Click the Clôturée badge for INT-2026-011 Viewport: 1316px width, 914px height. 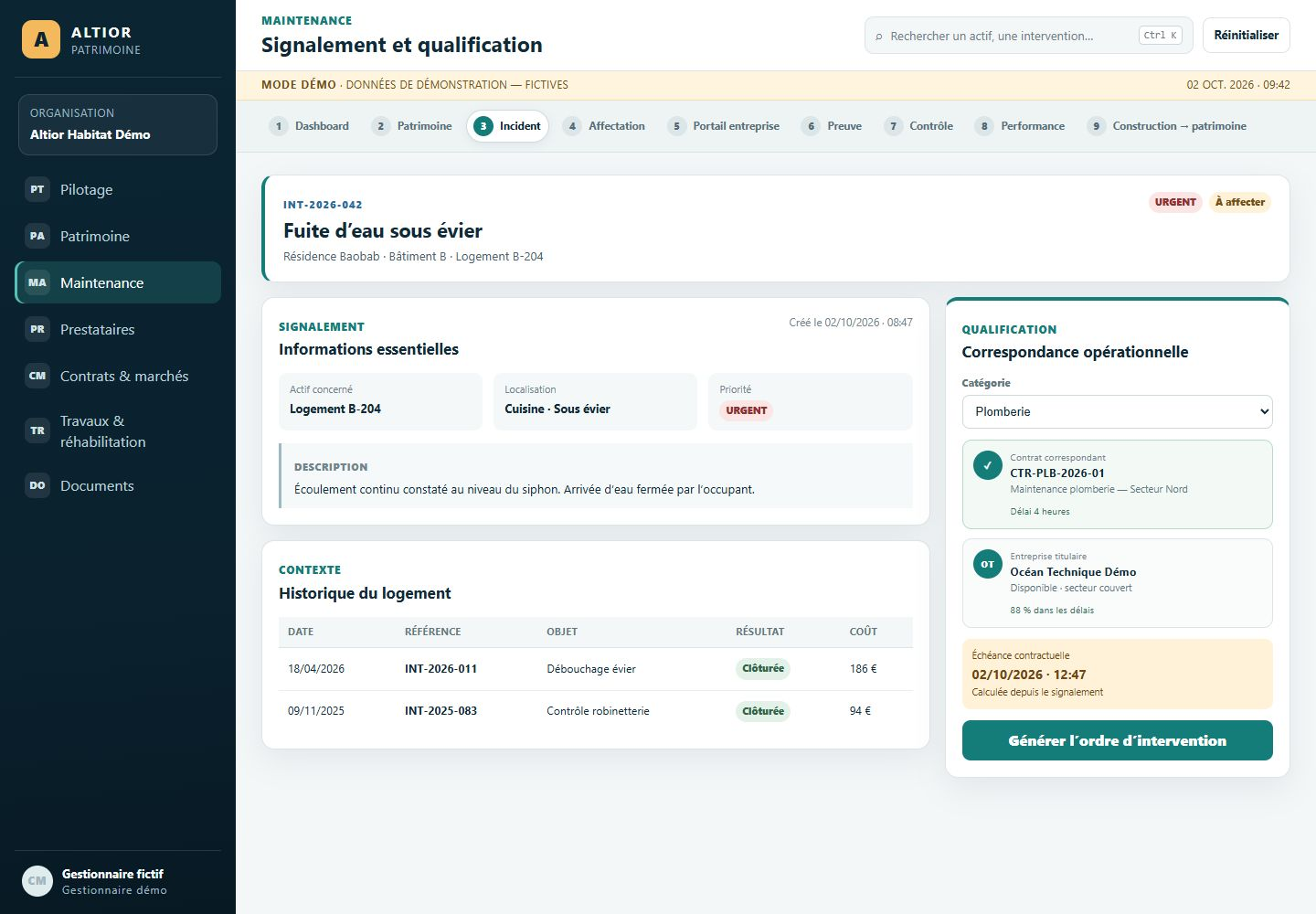tap(763, 668)
